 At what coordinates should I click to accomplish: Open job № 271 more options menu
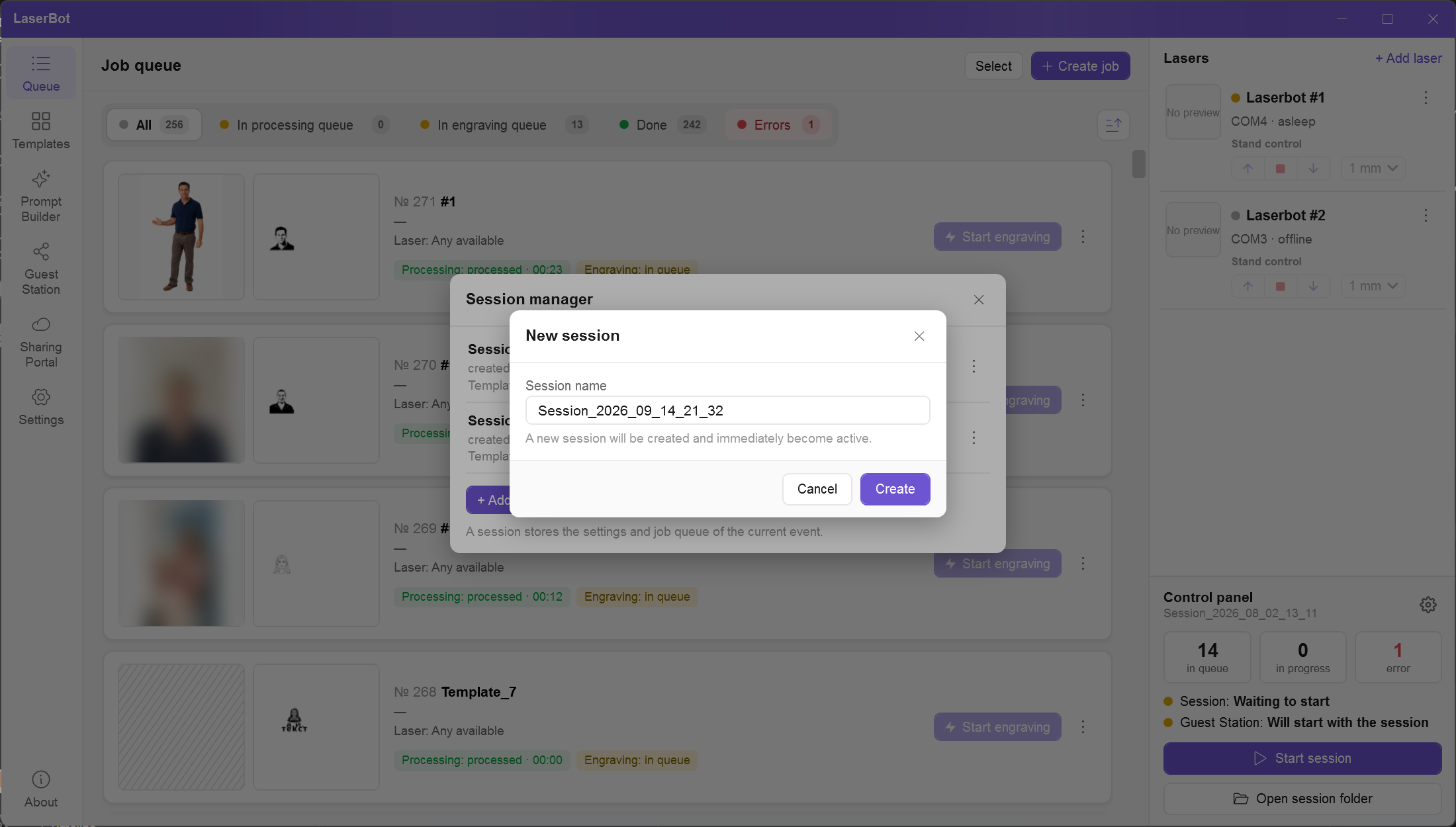click(1083, 237)
